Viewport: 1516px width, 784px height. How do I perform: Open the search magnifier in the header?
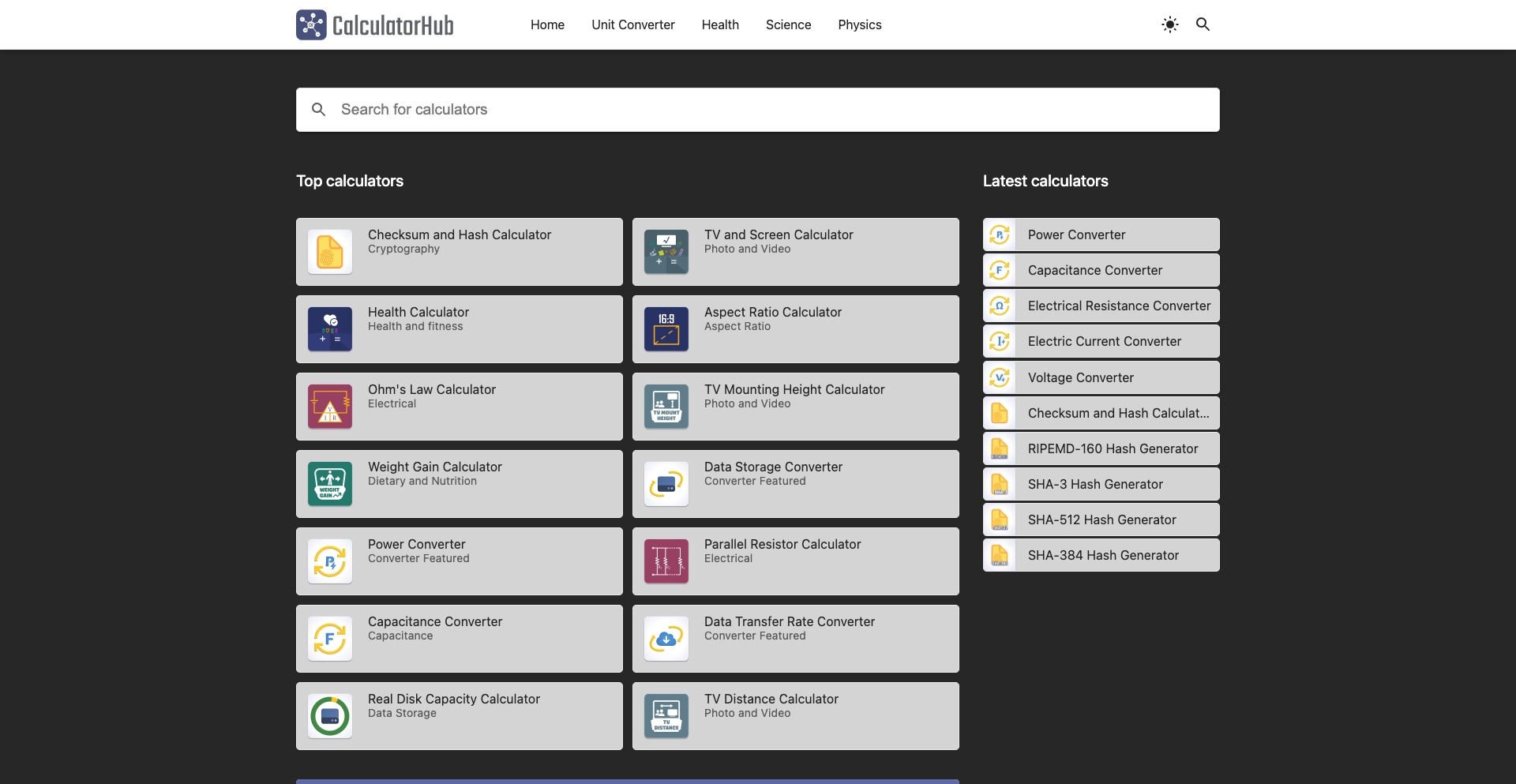pos(1203,24)
